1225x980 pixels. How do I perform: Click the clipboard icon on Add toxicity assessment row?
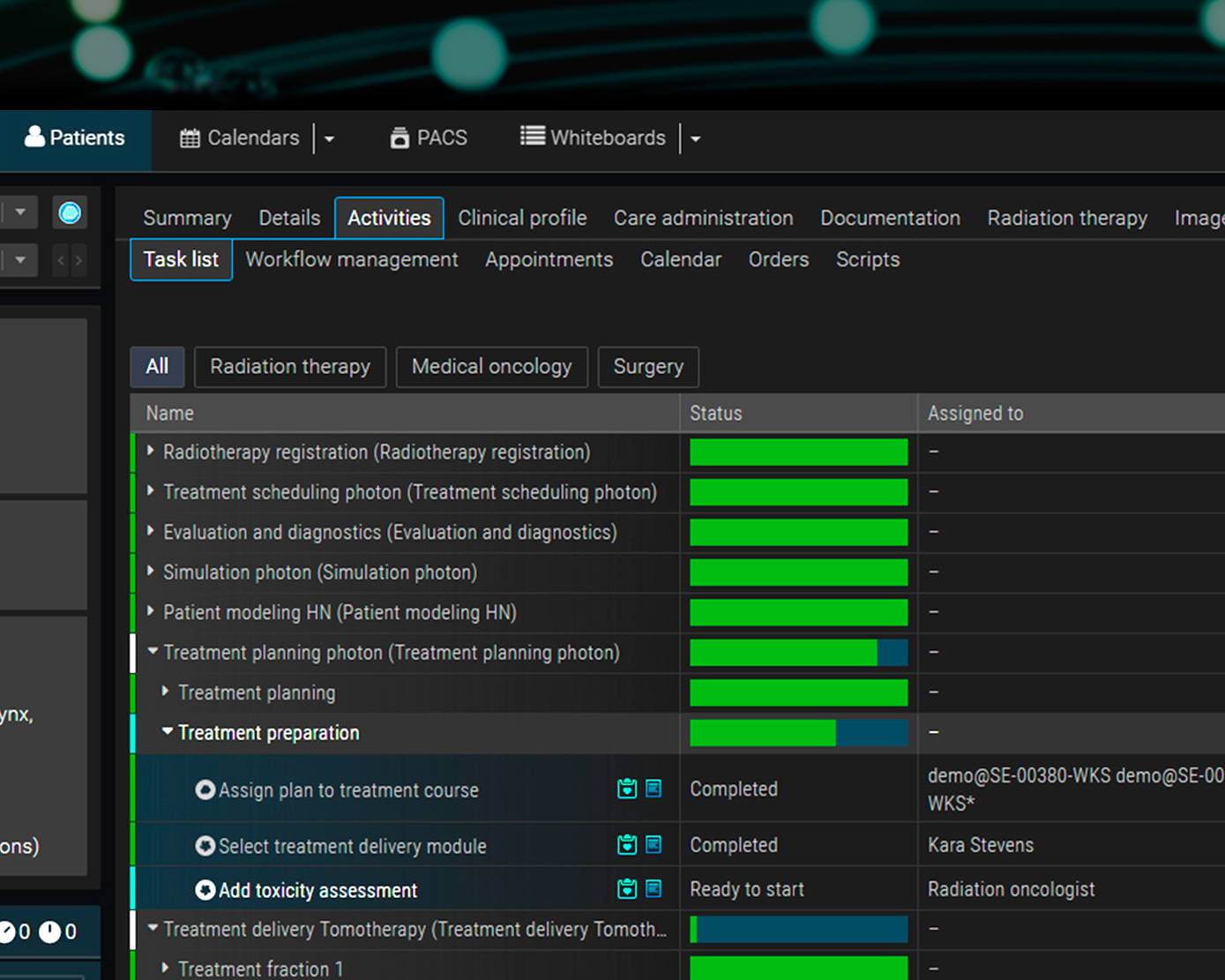pyautogui.click(x=627, y=888)
